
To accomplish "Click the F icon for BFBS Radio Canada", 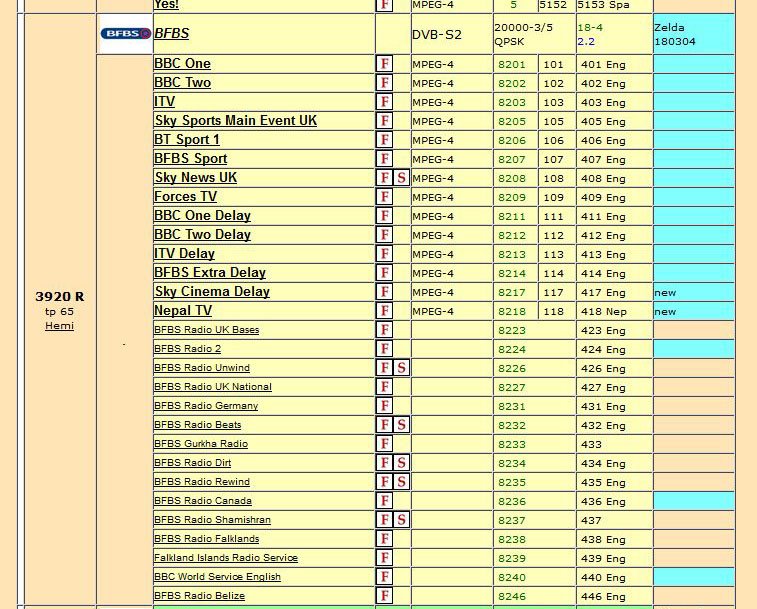I will pyautogui.click(x=385, y=501).
